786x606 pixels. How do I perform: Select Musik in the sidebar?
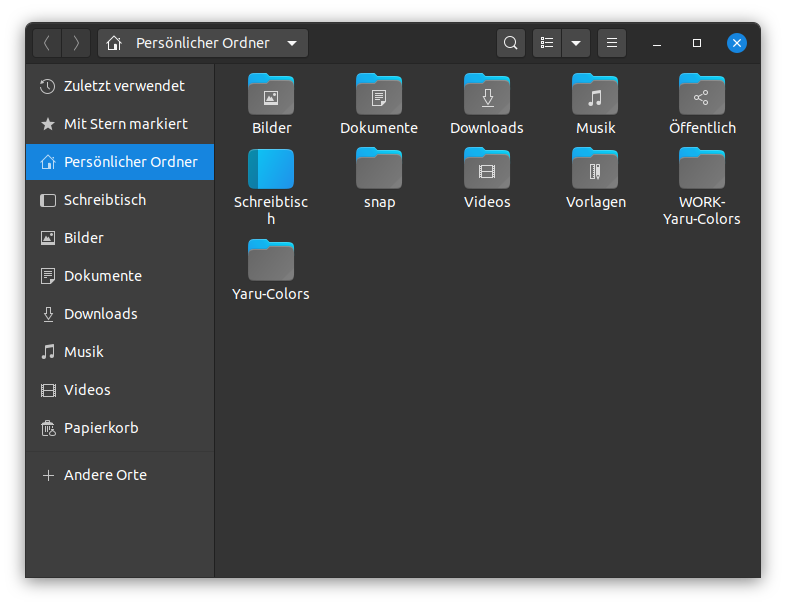[120, 352]
